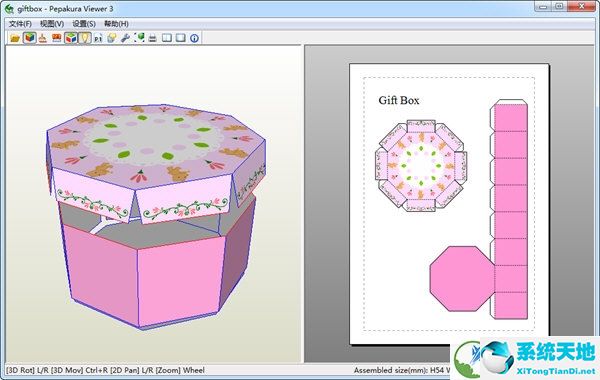600x380 pixels.
Task: Click the P.1 page number icon
Action: [x=98, y=38]
